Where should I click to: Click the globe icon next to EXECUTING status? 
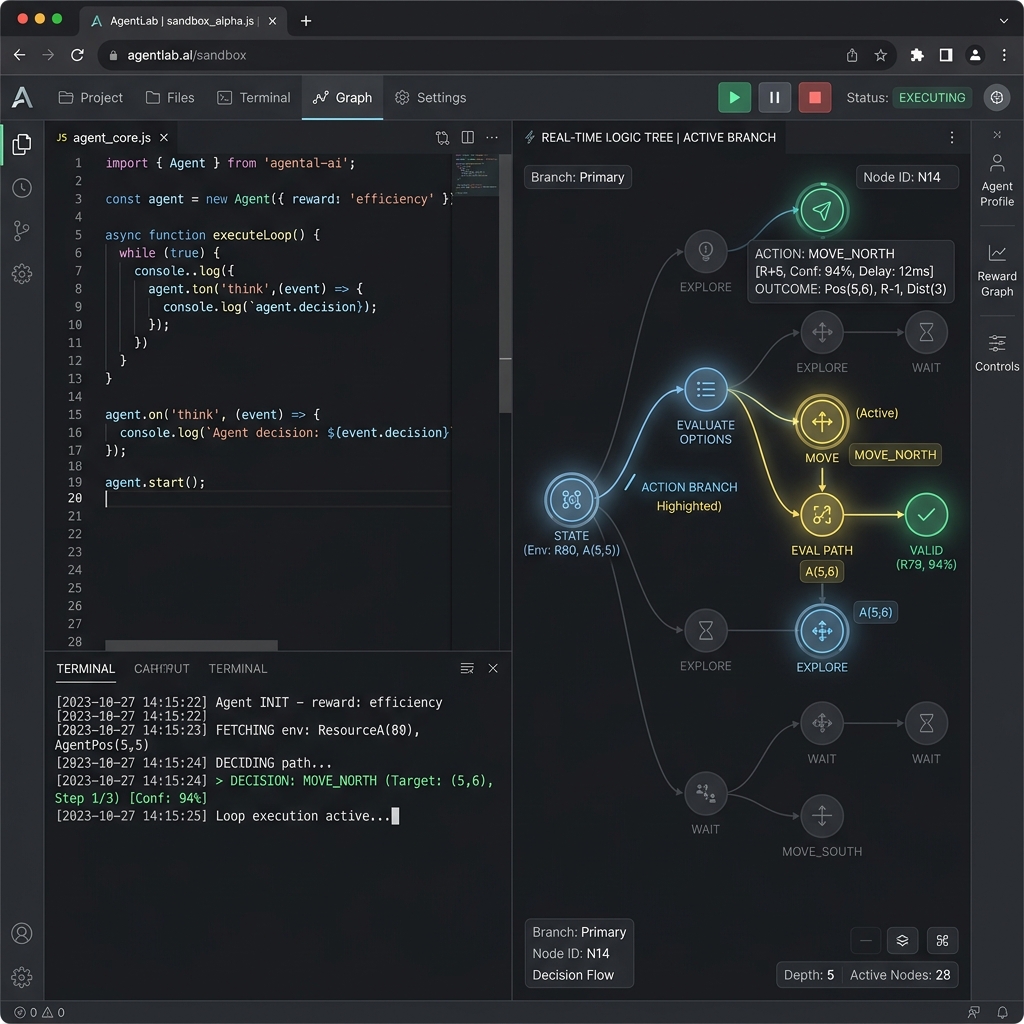[x=997, y=97]
